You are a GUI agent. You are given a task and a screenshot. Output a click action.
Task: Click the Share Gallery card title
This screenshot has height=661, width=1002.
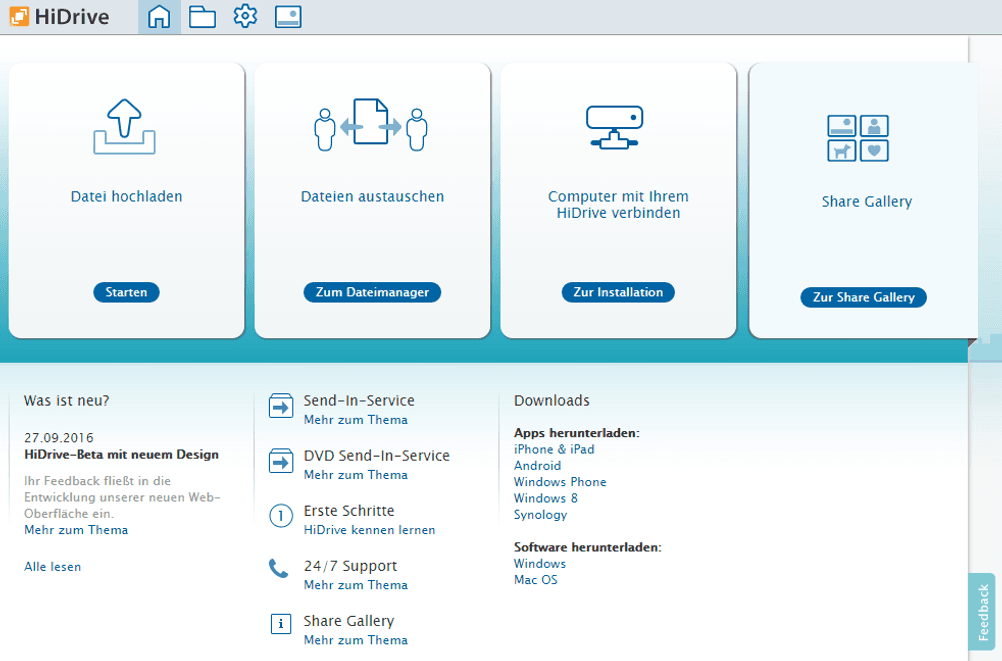pos(867,202)
